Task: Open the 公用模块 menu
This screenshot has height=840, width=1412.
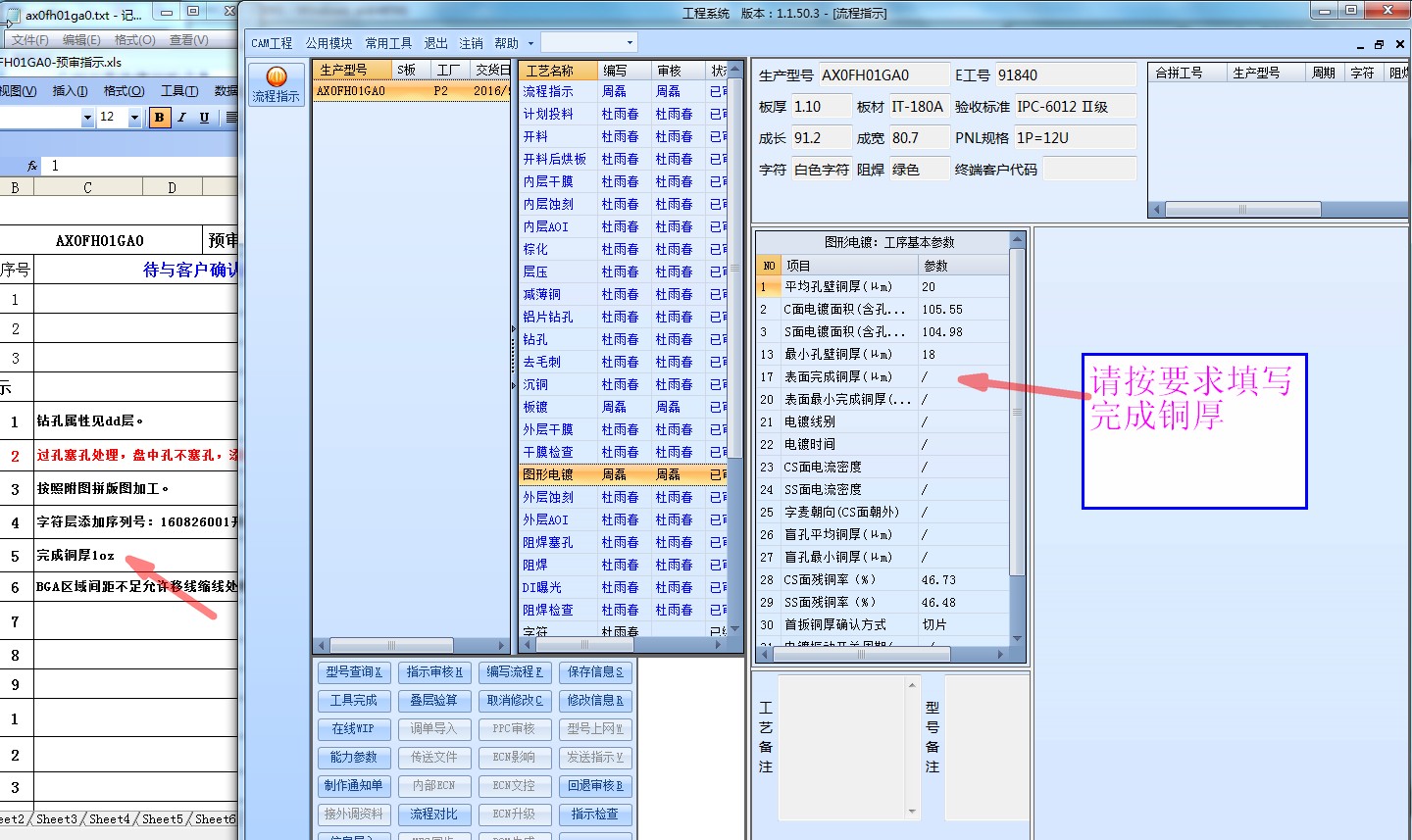Action: point(328,43)
